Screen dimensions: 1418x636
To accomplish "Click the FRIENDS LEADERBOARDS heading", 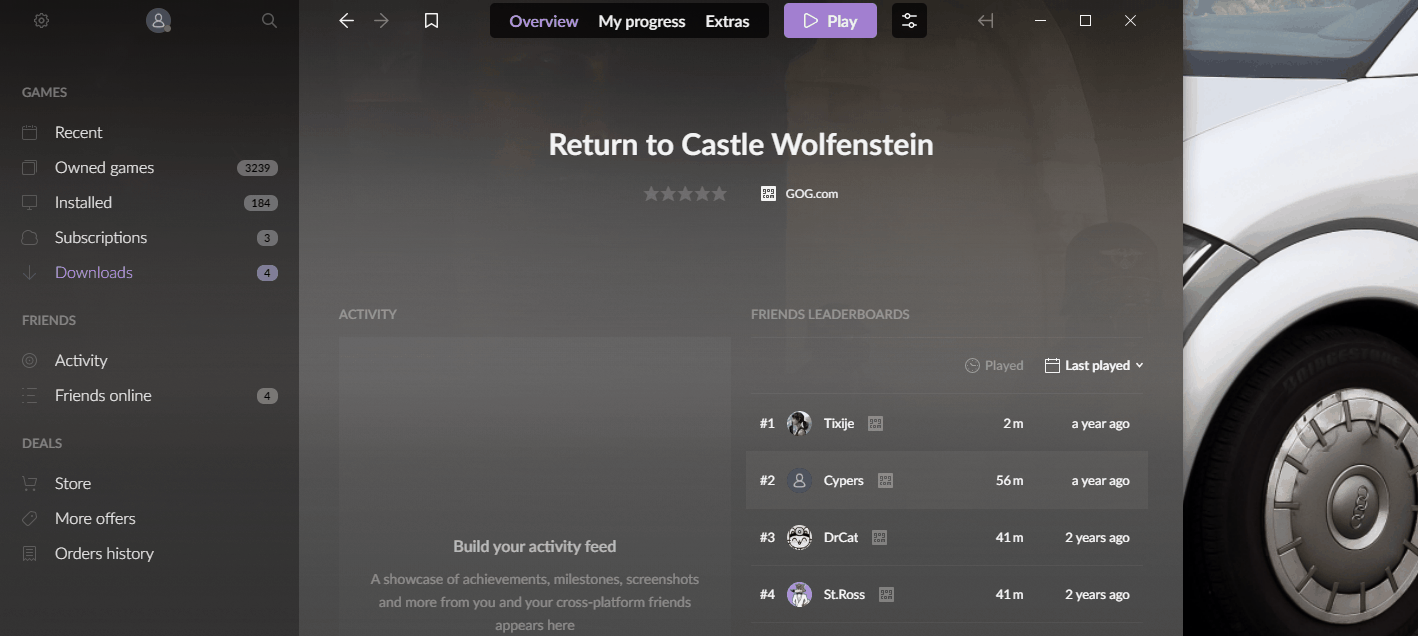I will (830, 314).
